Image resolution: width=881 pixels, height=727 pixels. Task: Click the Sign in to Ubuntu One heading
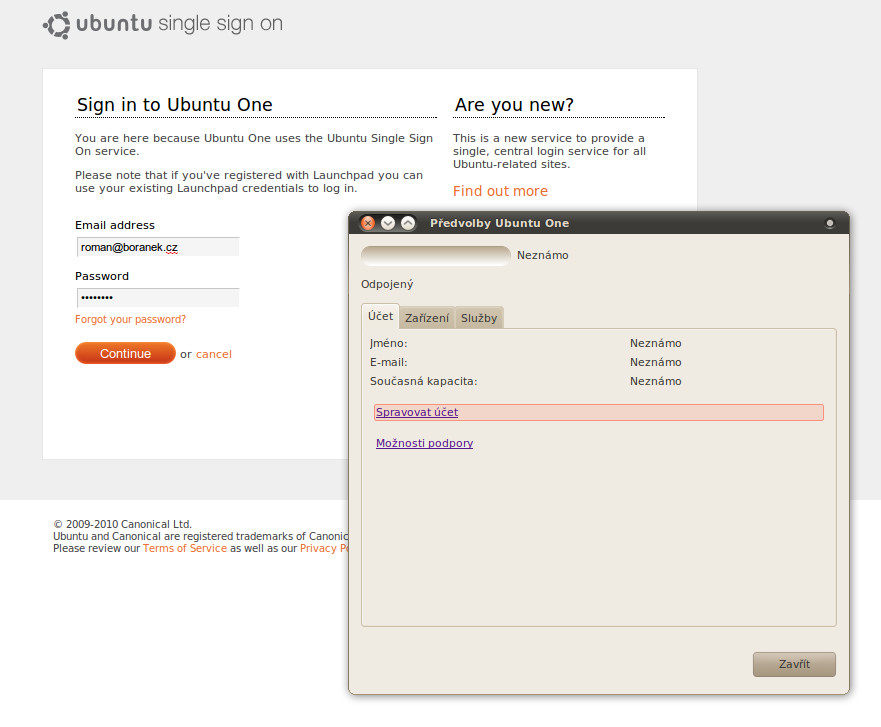click(175, 105)
